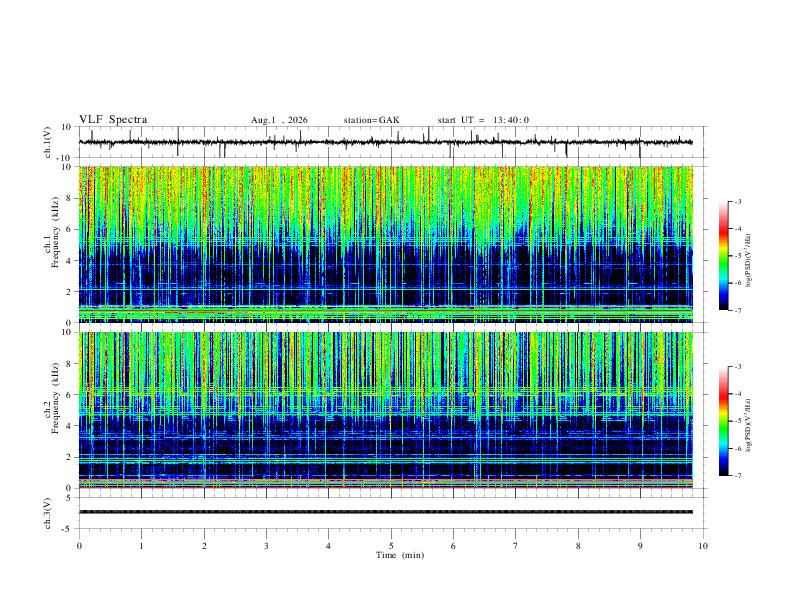Click the -7 value on lower color bar

(x=738, y=476)
